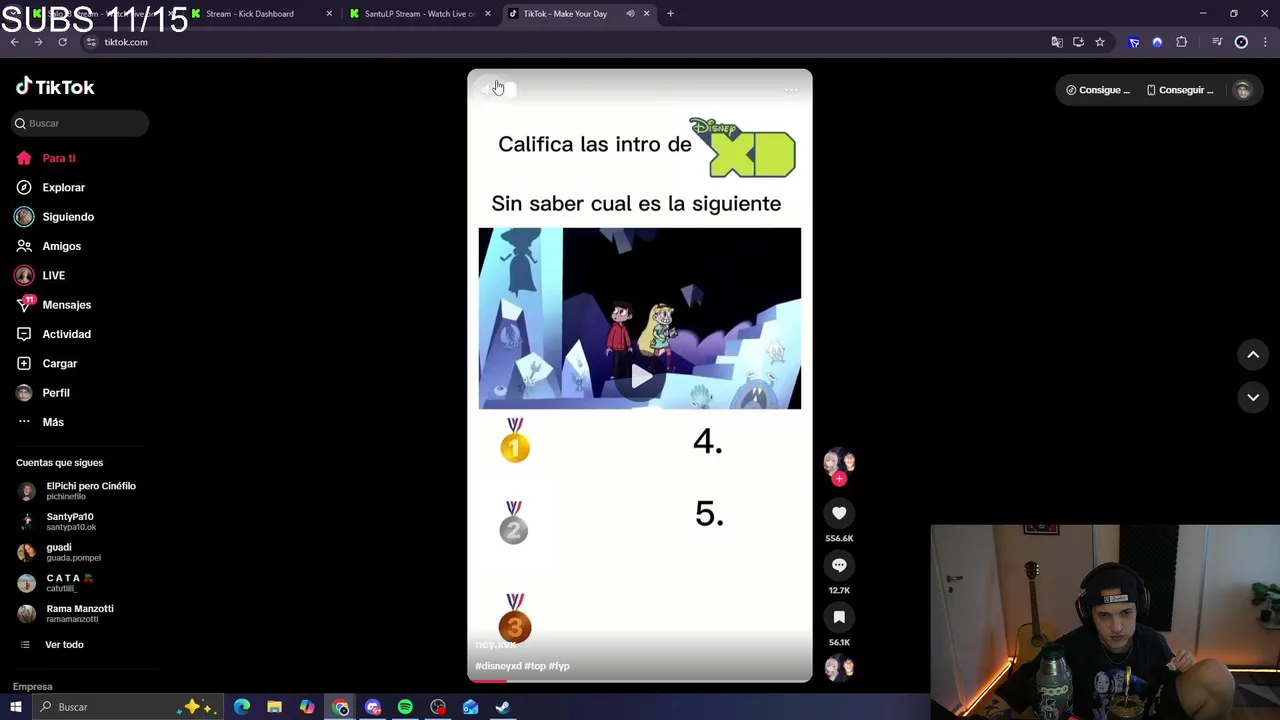Go forward in browser history
1280x720 pixels.
tap(38, 42)
